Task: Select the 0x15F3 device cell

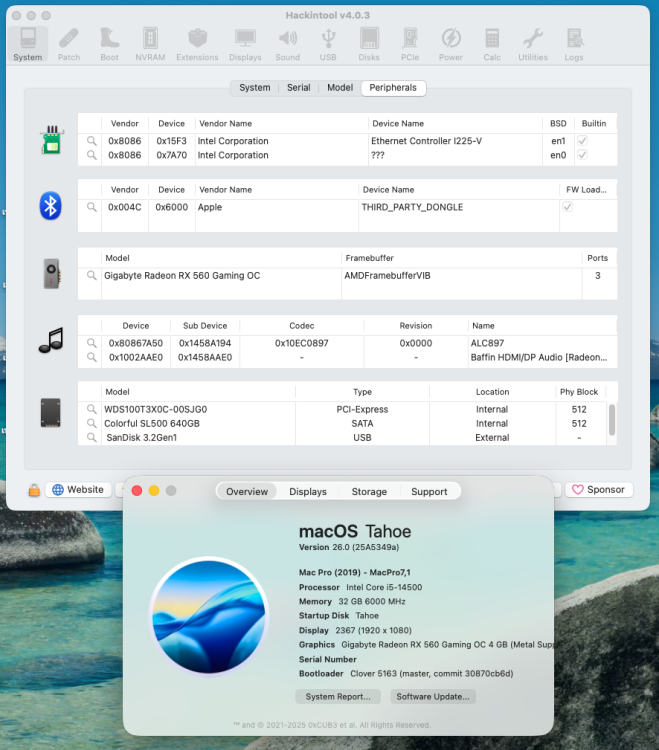Action: 171,141
